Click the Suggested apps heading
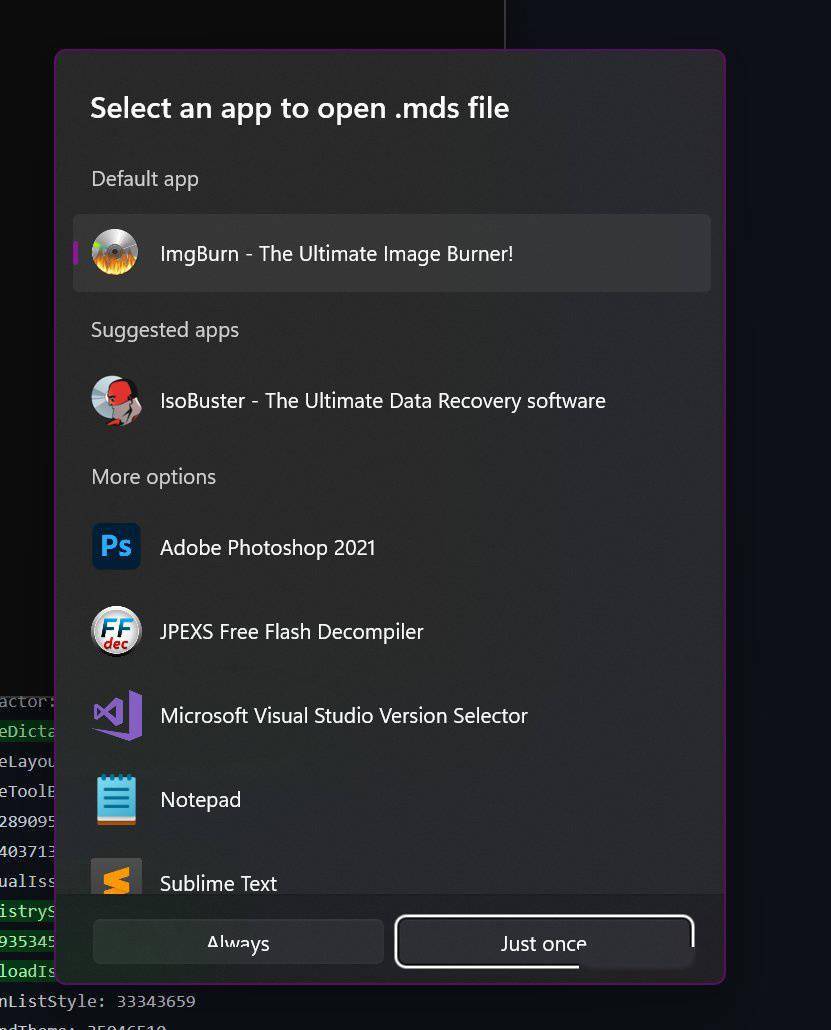 point(164,329)
